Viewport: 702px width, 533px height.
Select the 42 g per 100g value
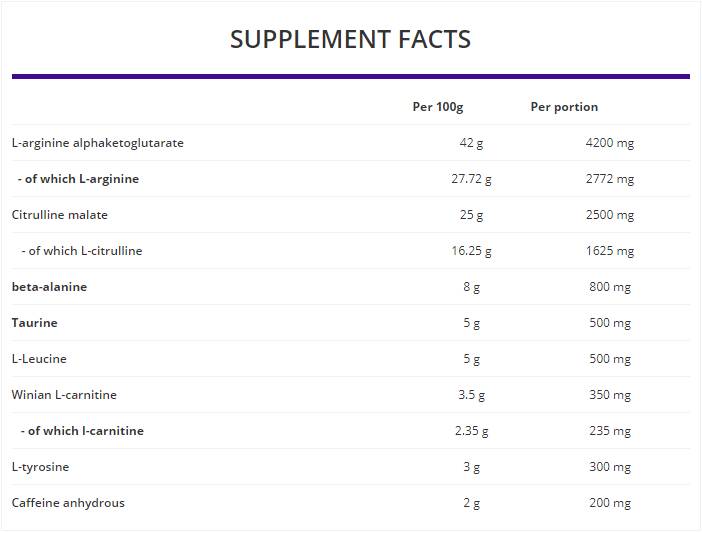pos(471,143)
